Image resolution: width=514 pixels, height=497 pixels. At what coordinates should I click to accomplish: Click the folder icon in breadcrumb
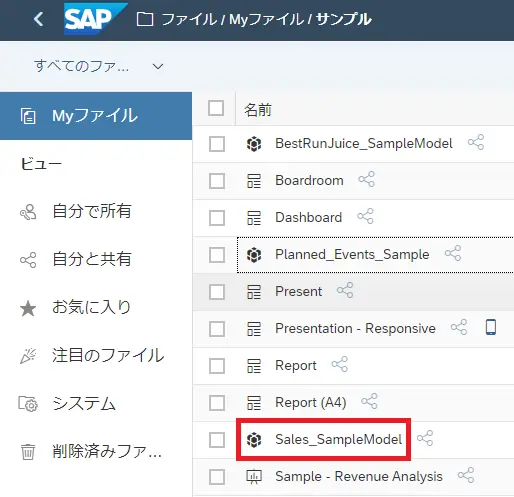click(x=145, y=19)
